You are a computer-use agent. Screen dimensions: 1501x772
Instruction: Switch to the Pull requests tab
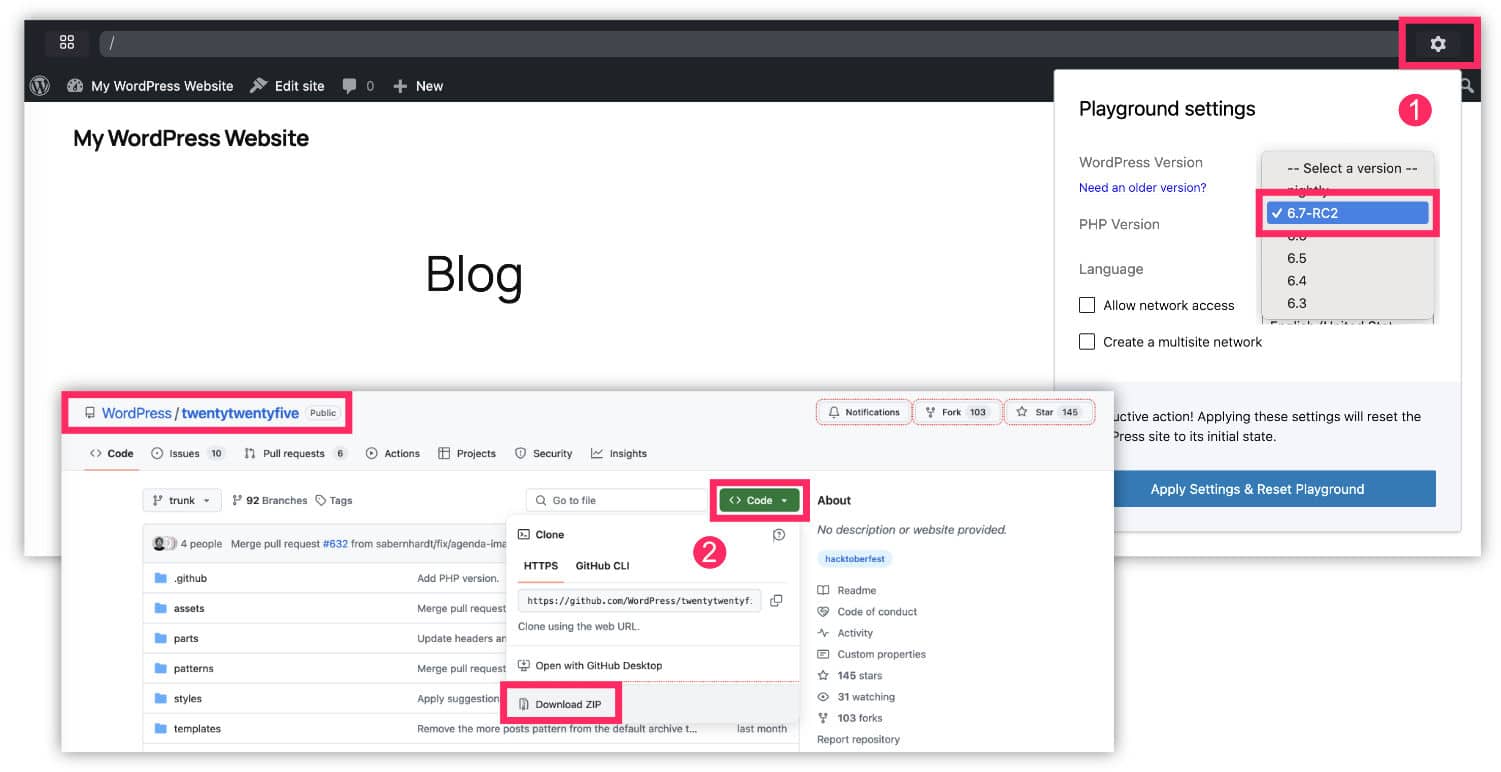coord(295,454)
